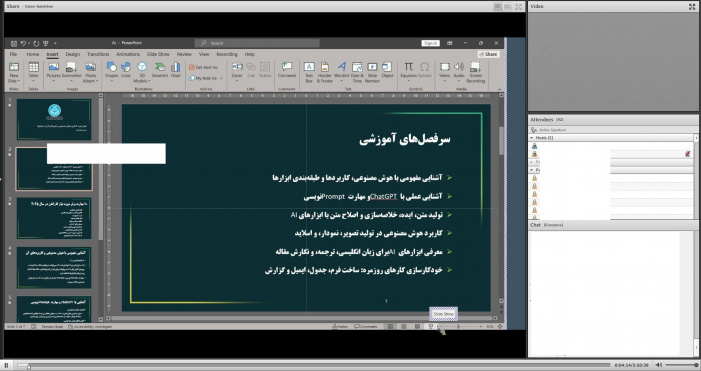Open the My Add-ins dropdown

click(x=206, y=78)
